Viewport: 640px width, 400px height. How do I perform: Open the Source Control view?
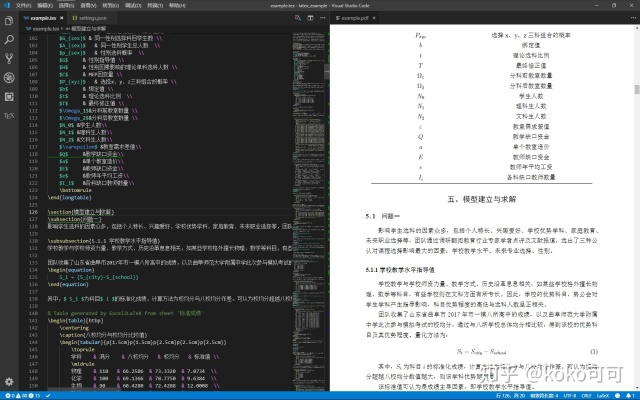9,58
